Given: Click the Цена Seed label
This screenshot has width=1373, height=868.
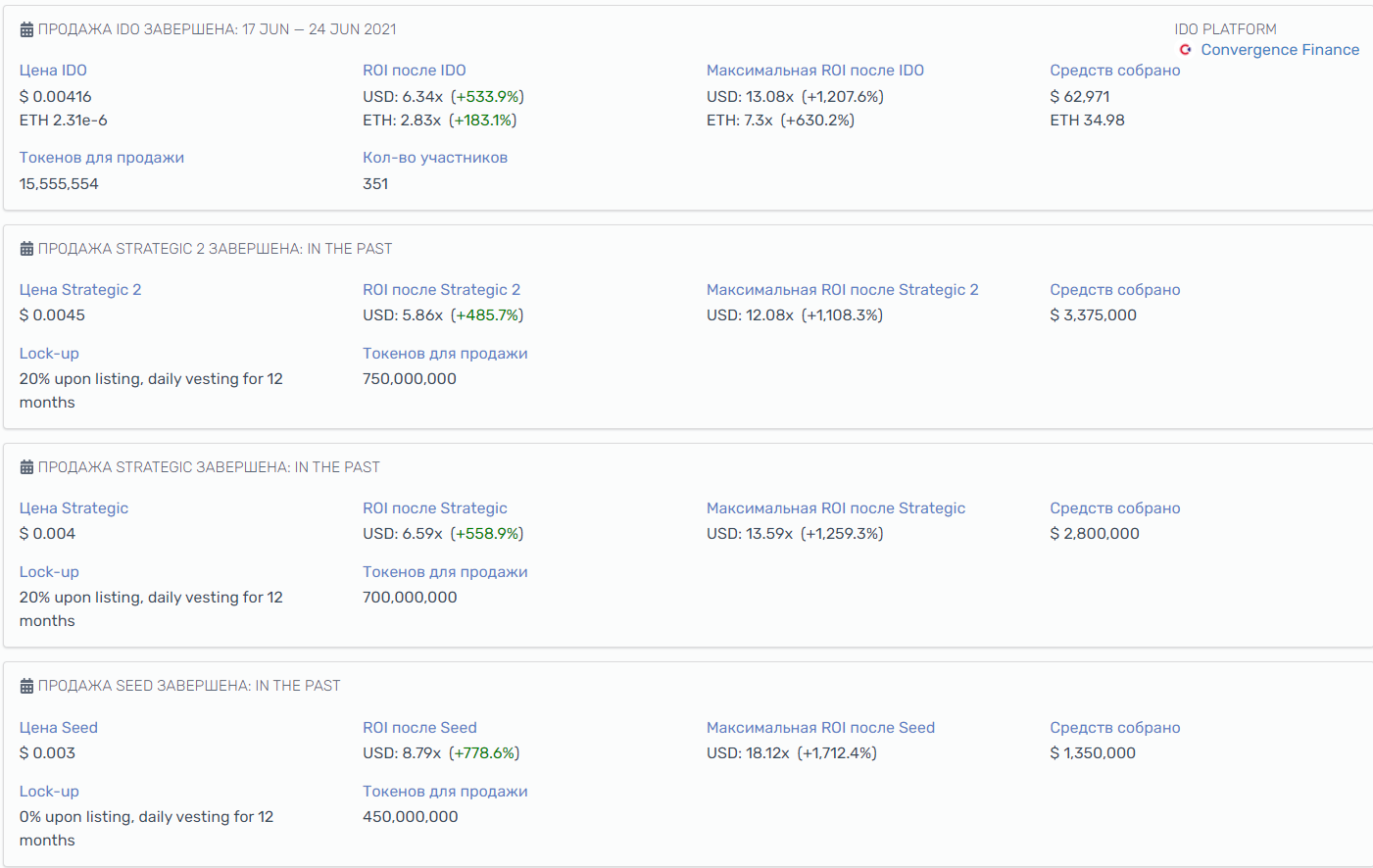Looking at the screenshot, I should tap(59, 728).
